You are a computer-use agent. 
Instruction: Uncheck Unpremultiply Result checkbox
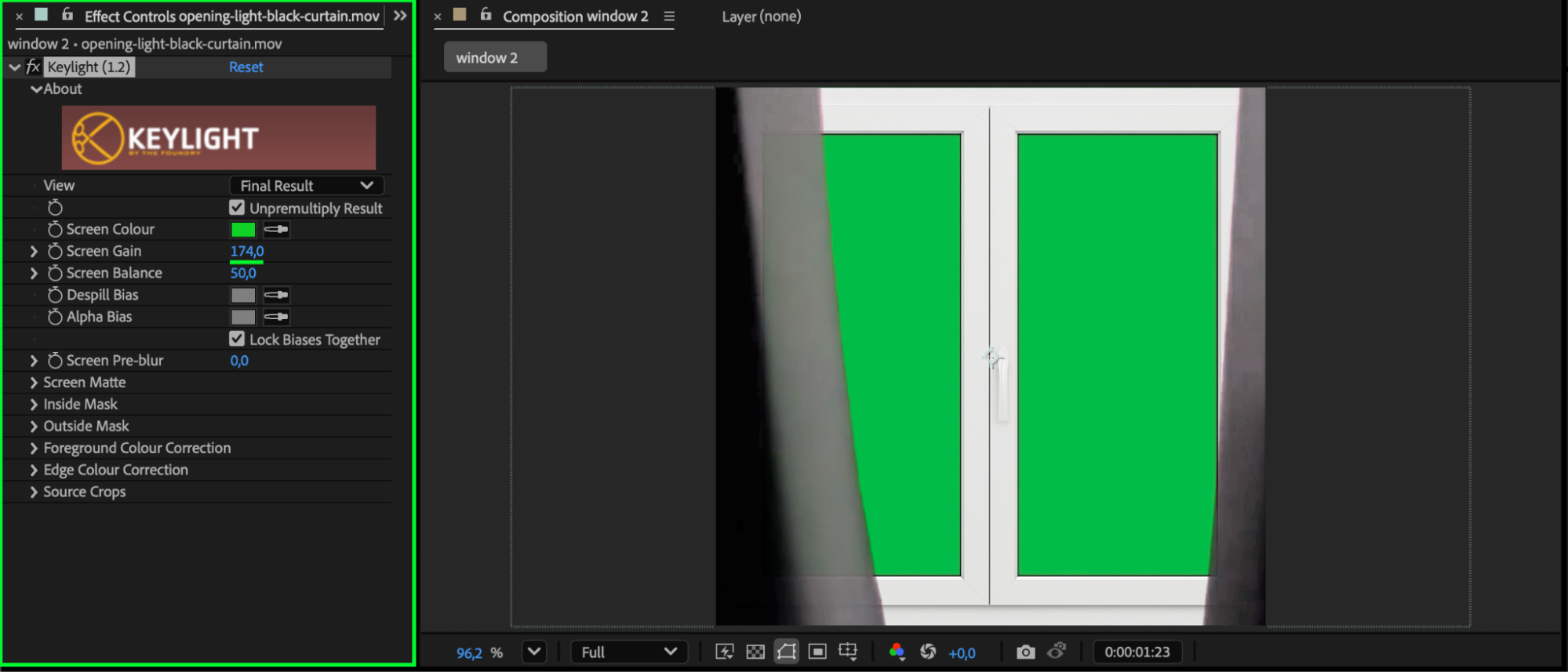[237, 208]
